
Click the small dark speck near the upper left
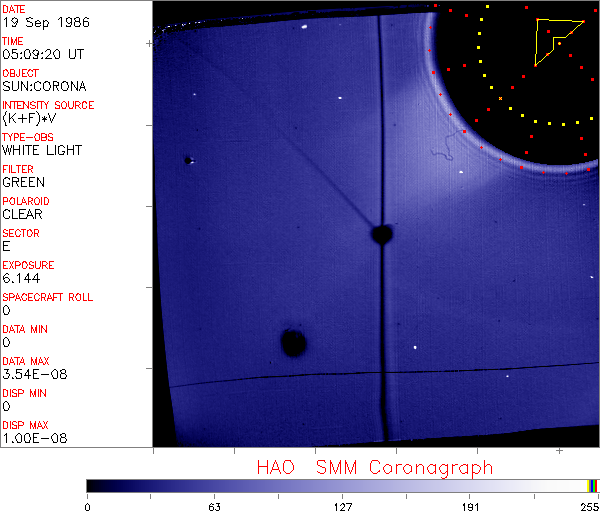[187, 160]
